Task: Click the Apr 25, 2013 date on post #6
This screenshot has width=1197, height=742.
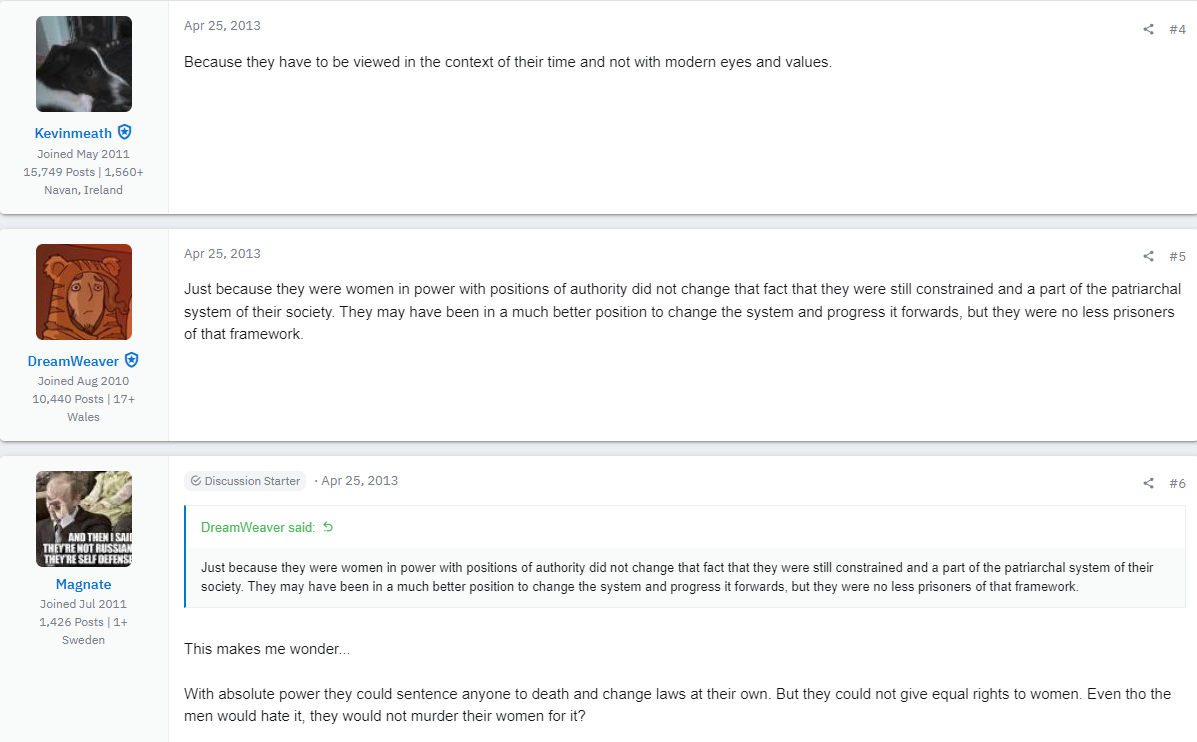Action: point(360,481)
